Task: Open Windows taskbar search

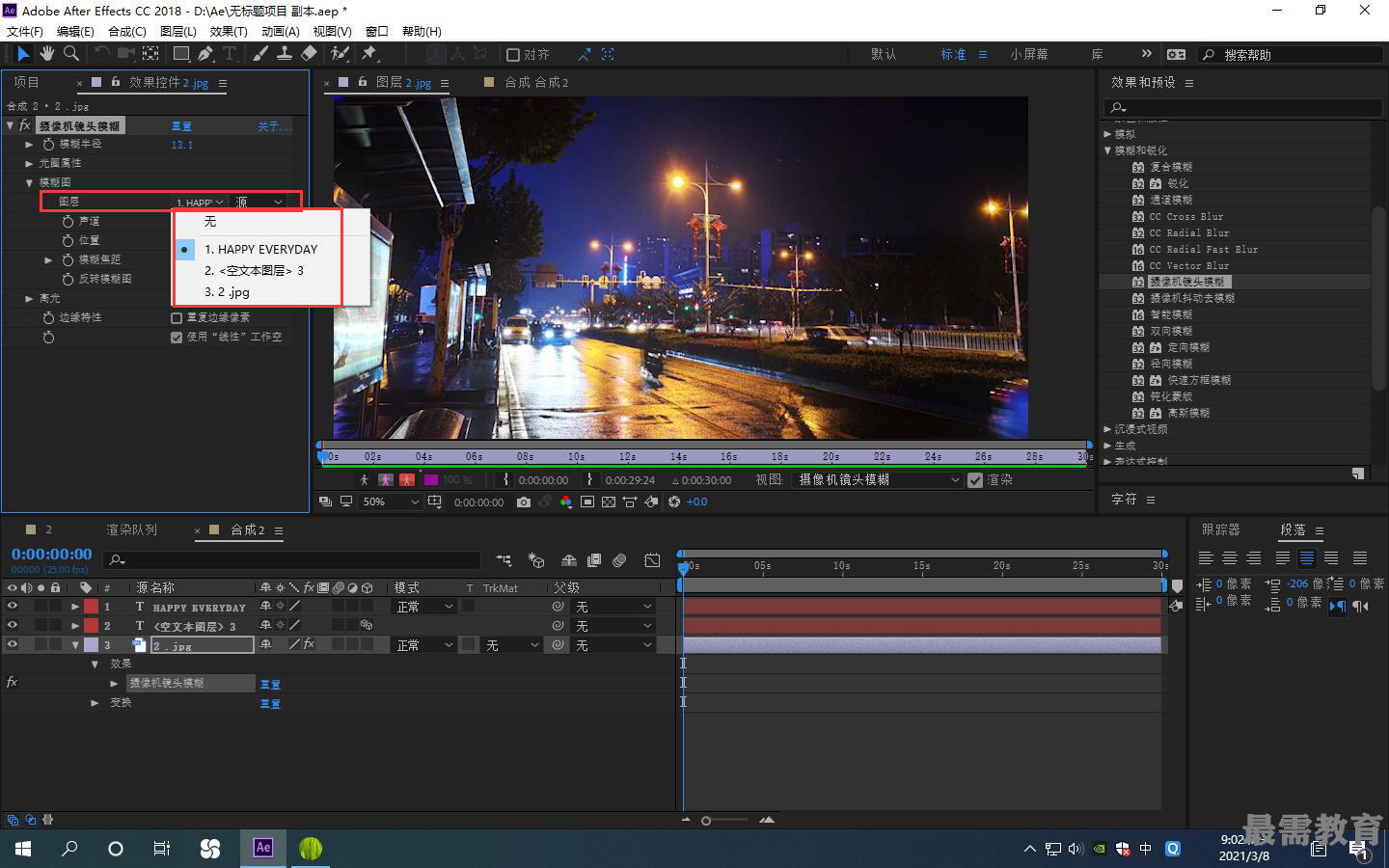Action: point(69,848)
